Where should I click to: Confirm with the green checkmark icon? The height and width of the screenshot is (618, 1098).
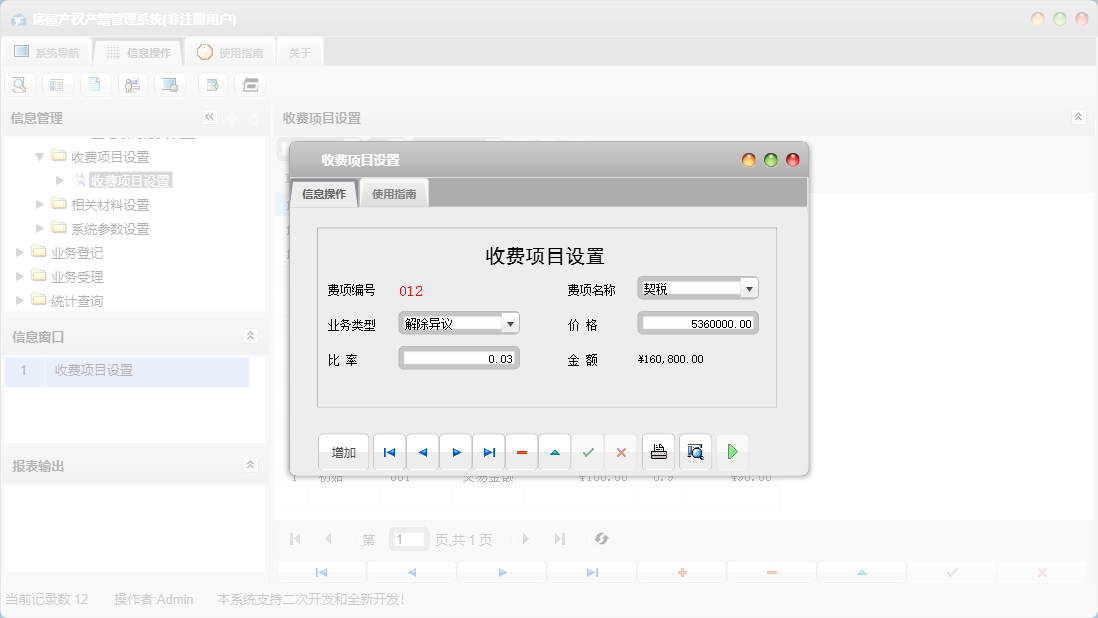coord(589,452)
